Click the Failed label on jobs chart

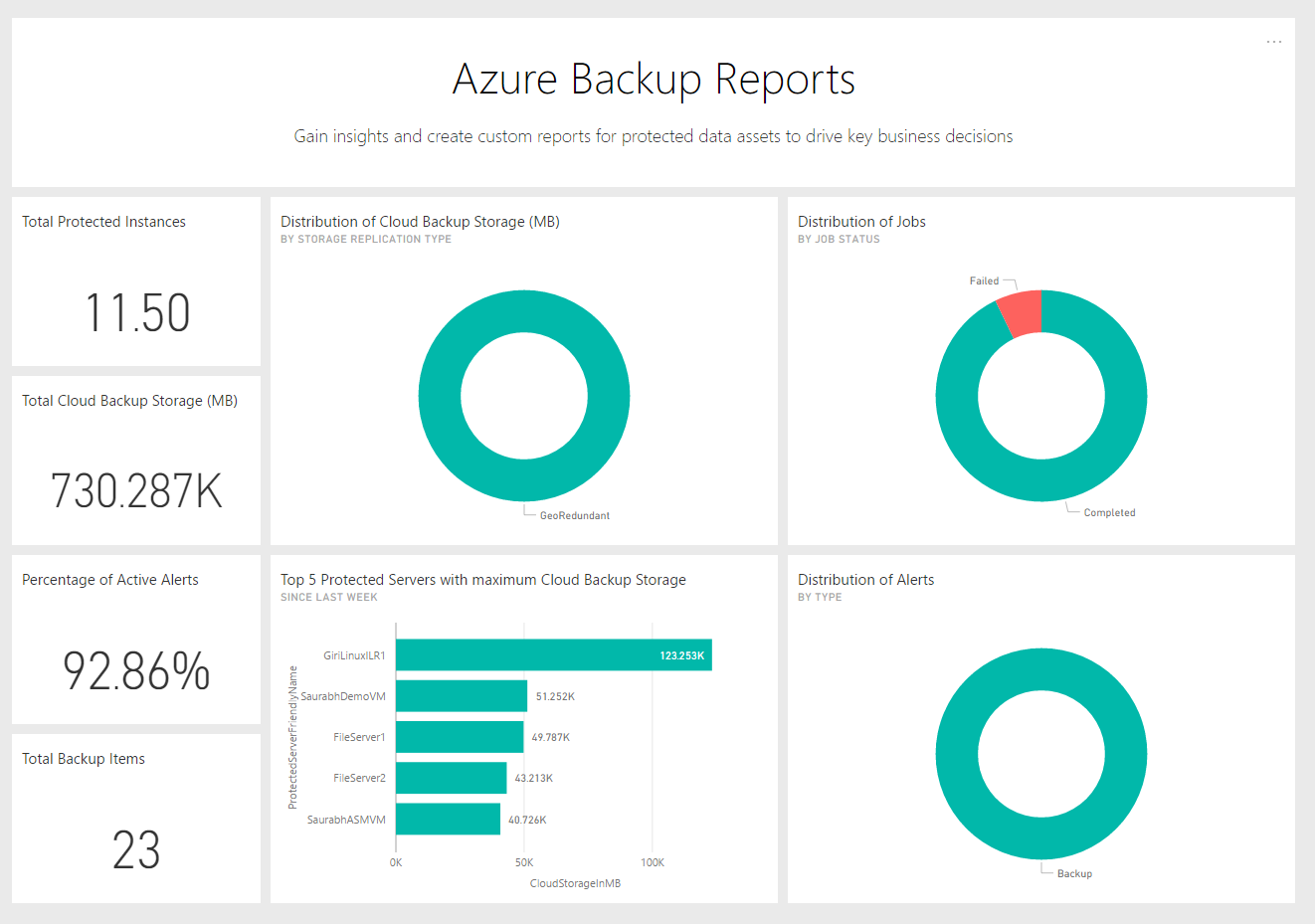click(984, 280)
